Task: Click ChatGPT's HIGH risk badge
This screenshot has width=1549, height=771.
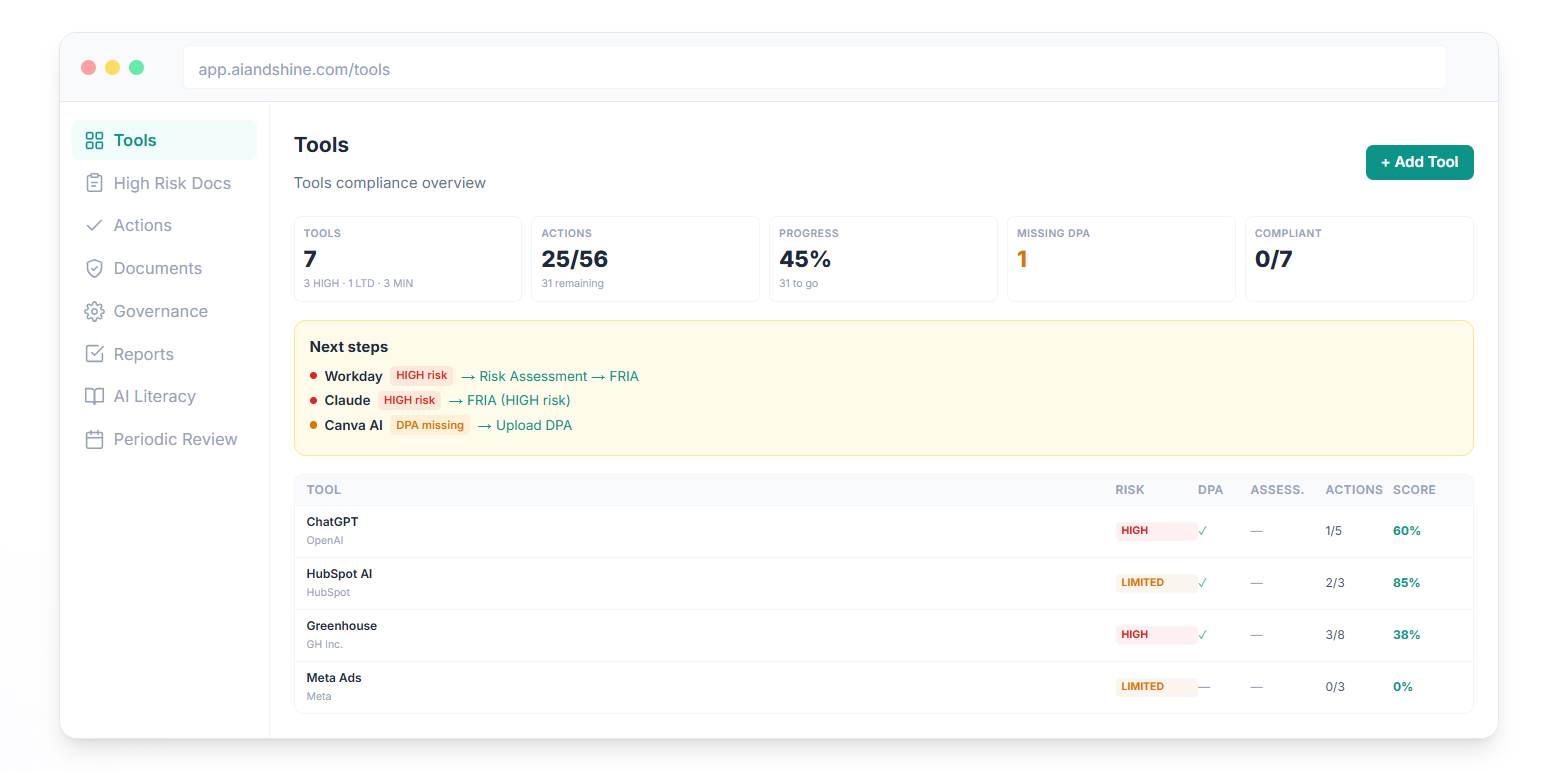Action: tap(1156, 531)
